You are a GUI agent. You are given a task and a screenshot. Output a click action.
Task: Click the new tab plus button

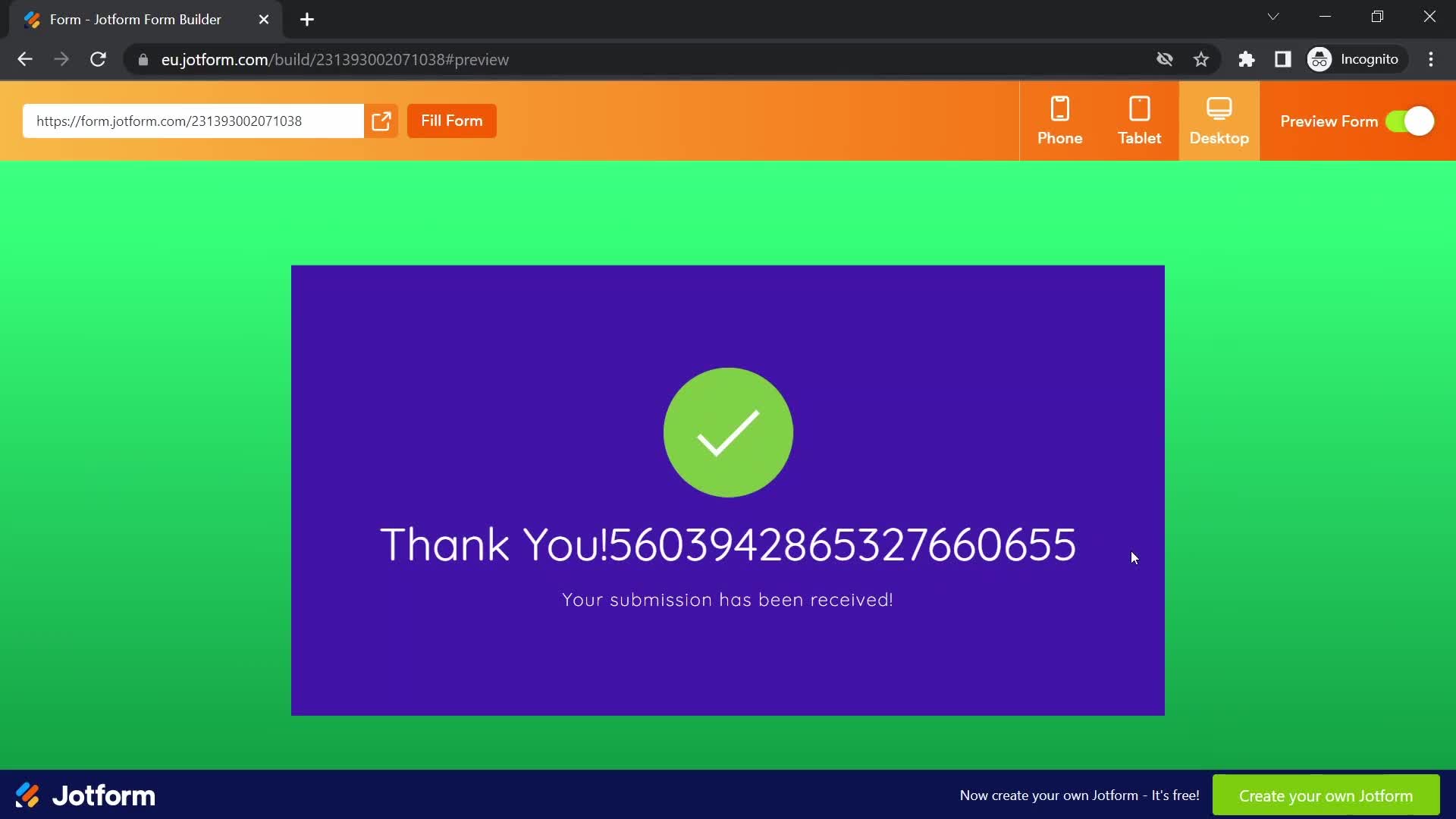306,19
